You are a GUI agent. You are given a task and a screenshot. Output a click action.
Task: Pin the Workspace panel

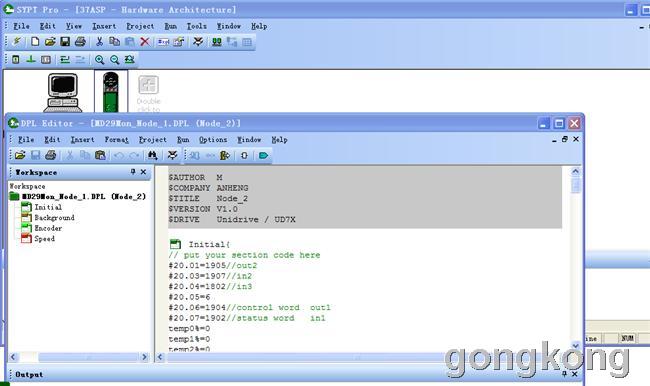pos(133,172)
